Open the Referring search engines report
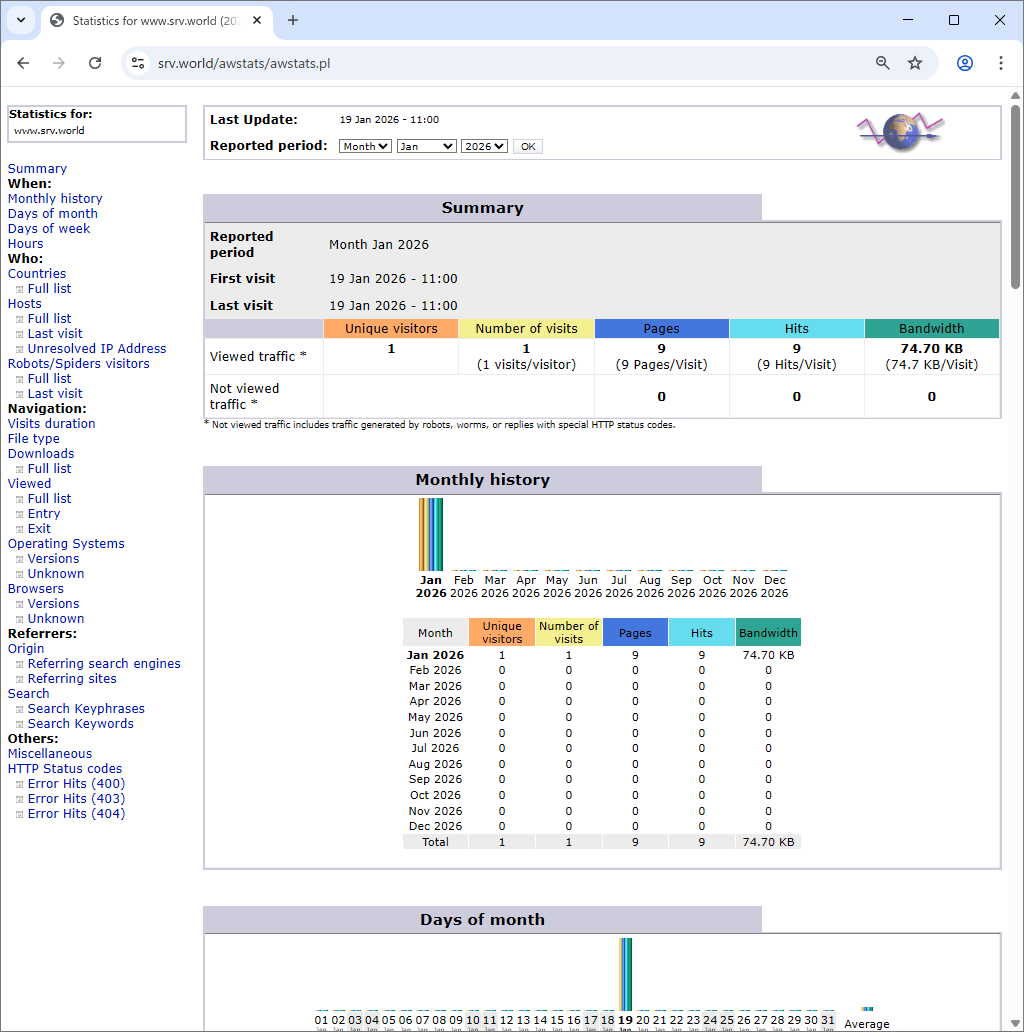1024x1032 pixels. coord(104,663)
